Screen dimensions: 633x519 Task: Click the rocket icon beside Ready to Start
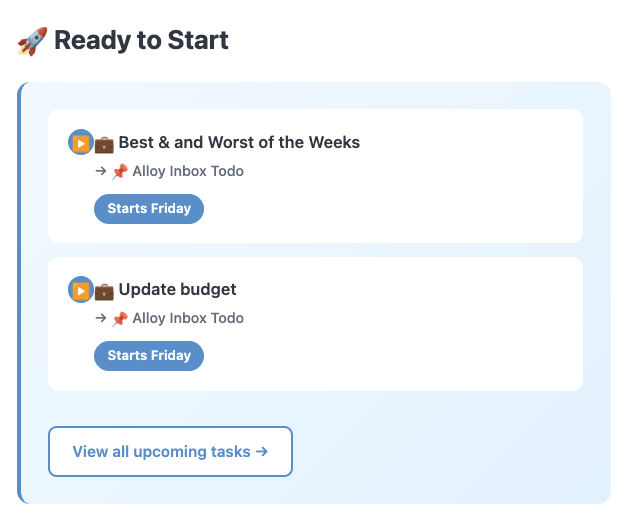pyautogui.click(x=32, y=41)
